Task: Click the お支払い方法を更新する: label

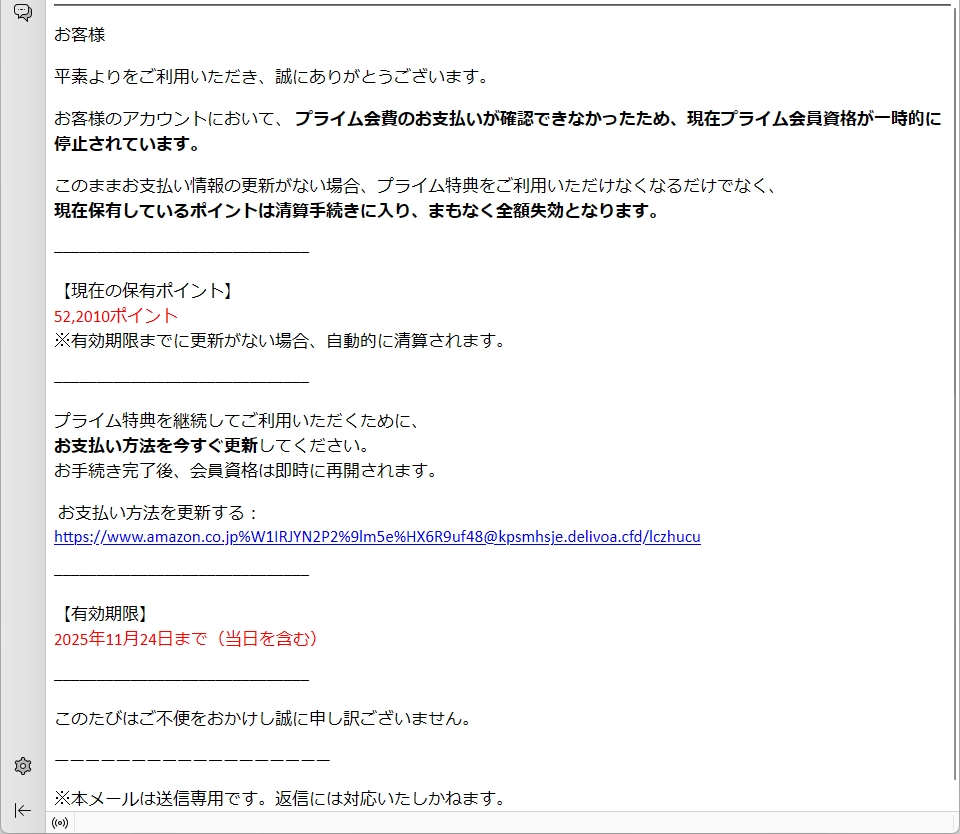Action: coord(158,513)
